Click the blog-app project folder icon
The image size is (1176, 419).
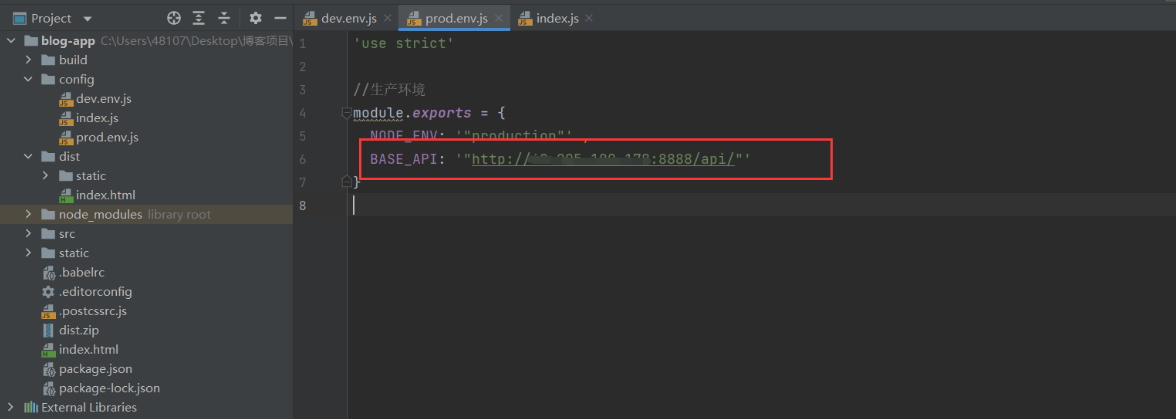coord(31,40)
